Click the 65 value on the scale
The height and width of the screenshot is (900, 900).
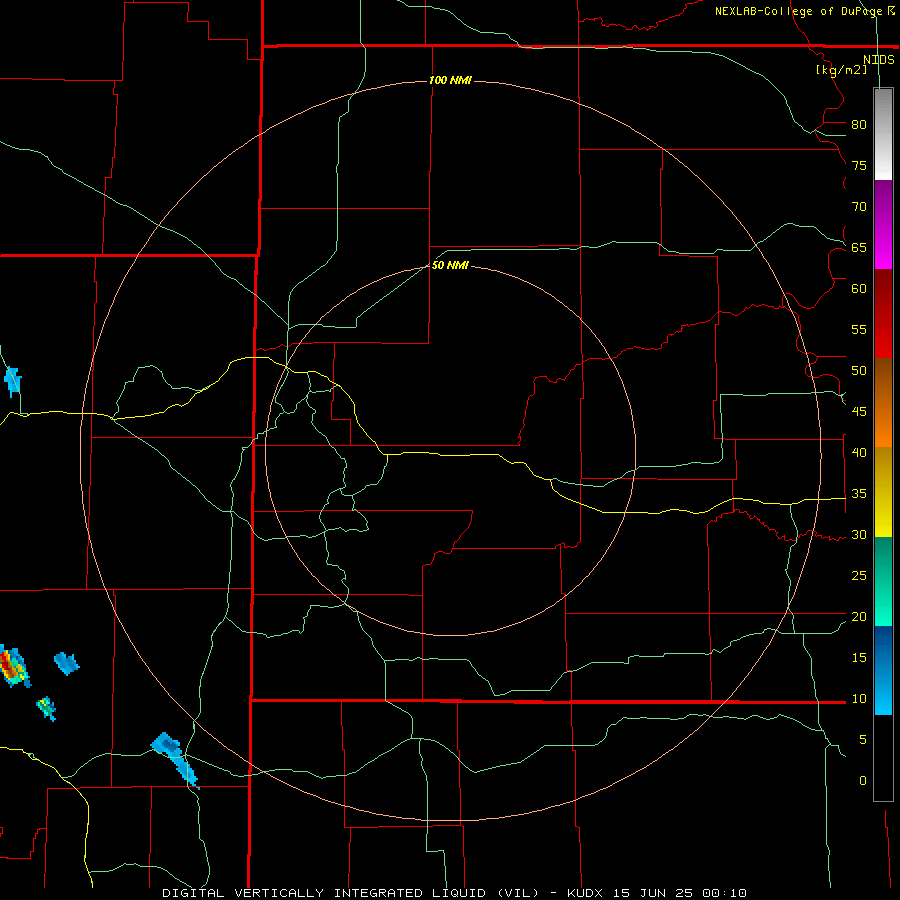[859, 247]
